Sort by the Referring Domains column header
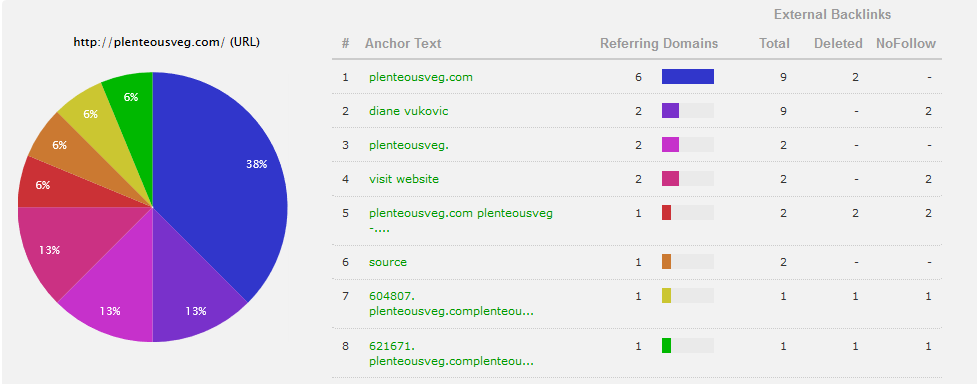Viewport: 977px width, 384px height. 659,44
